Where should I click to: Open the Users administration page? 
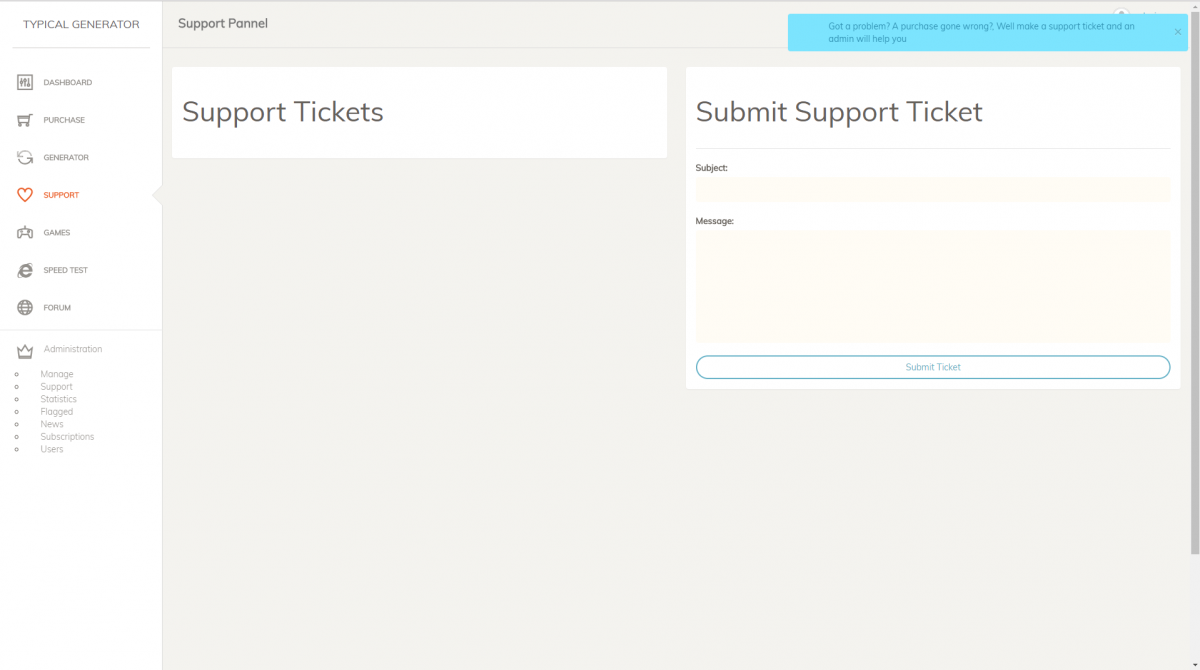[x=52, y=449]
